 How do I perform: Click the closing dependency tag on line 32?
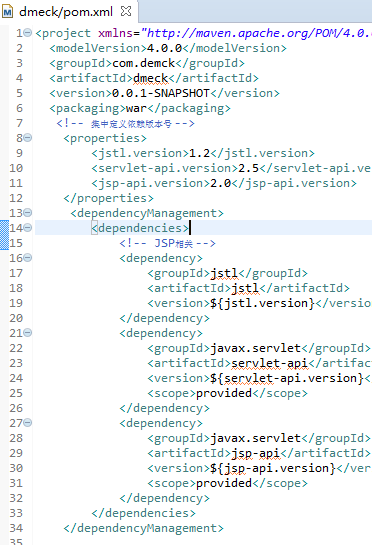point(164,498)
